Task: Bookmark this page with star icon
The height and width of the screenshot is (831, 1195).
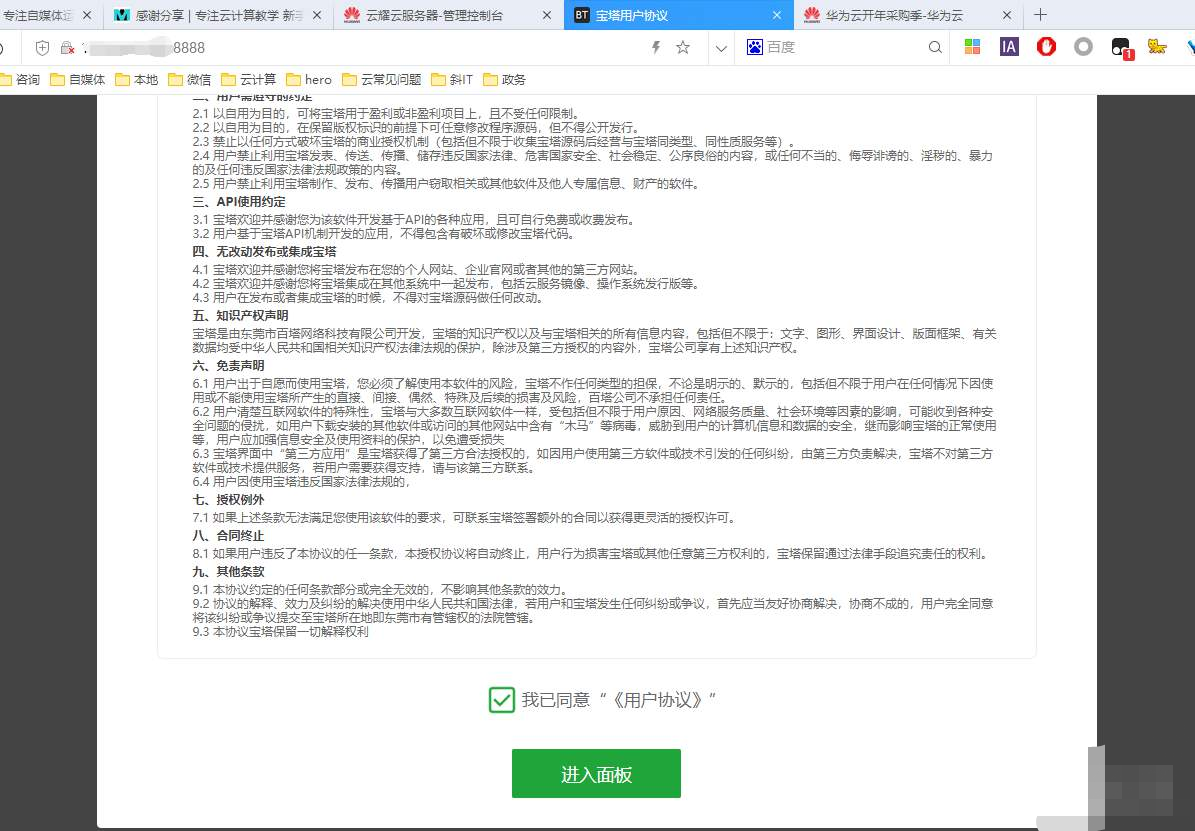Action: (683, 47)
